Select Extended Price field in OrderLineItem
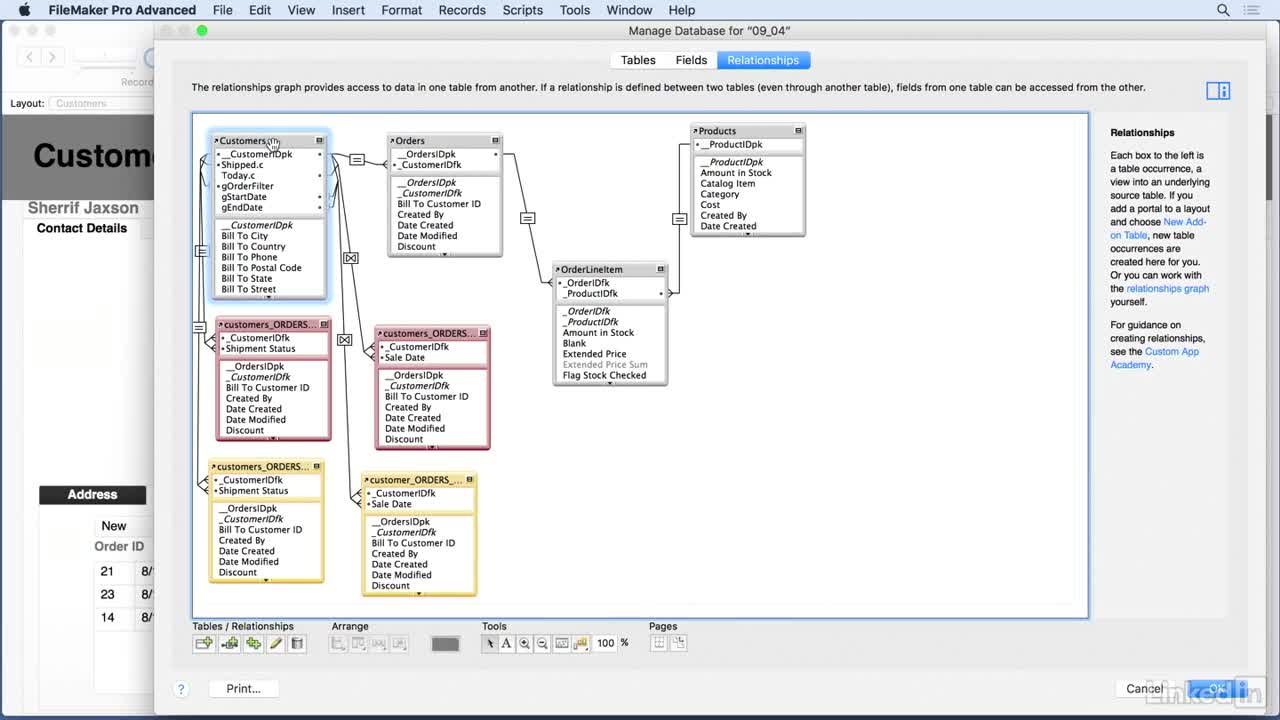Screen dimensions: 1280x720 (594, 354)
